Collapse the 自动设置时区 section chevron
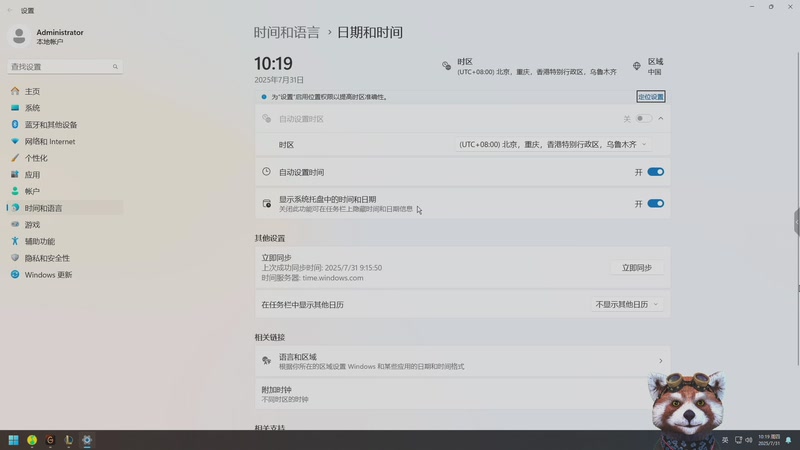Viewport: 800px width, 450px height. 661,118
